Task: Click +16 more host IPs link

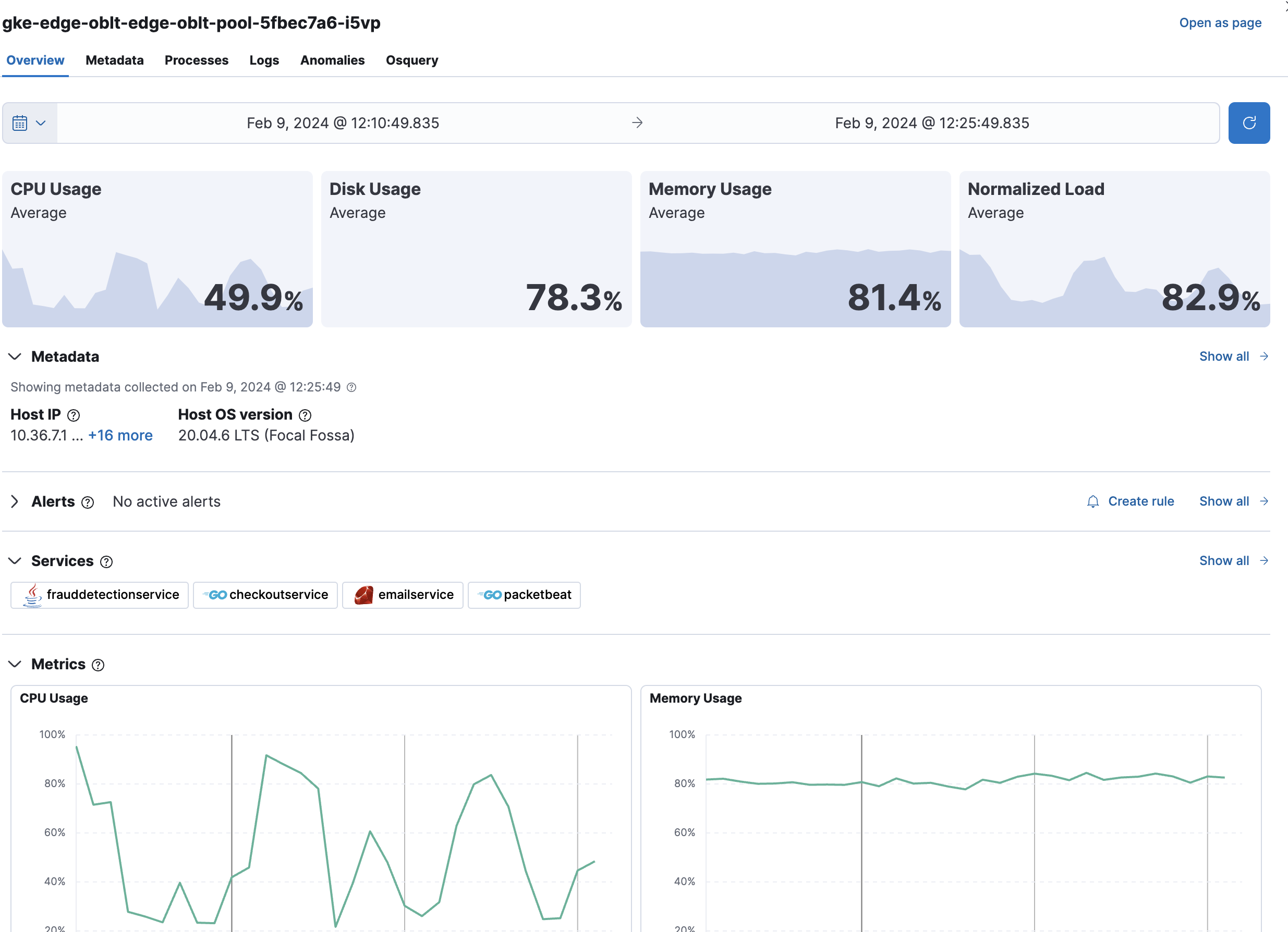Action: (120, 435)
